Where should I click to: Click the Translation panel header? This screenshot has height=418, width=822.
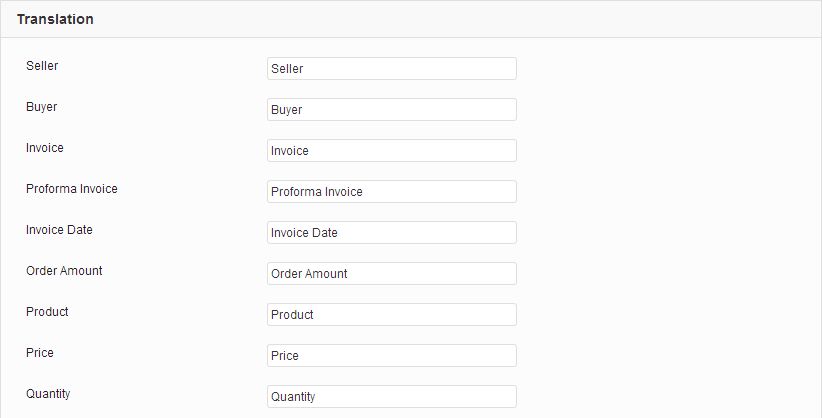click(411, 19)
